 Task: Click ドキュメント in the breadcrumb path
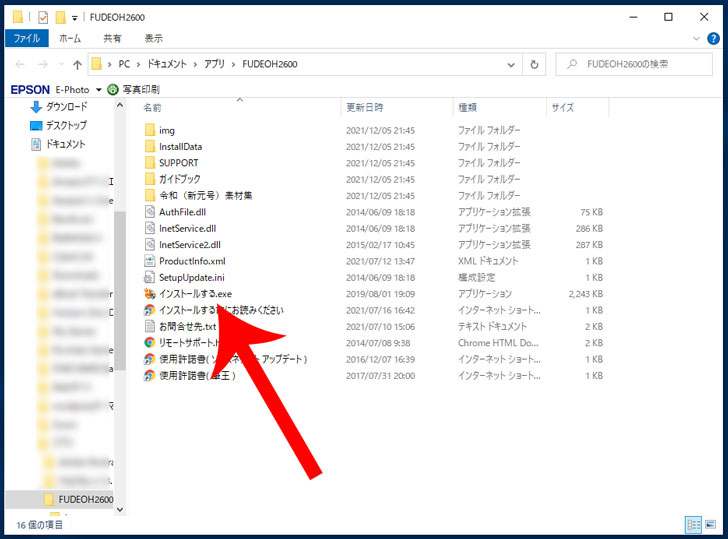167,64
